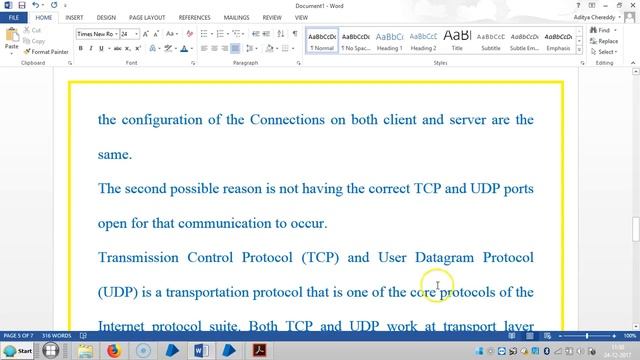Apply the Title style
The height and width of the screenshot is (360, 640).
point(457,41)
